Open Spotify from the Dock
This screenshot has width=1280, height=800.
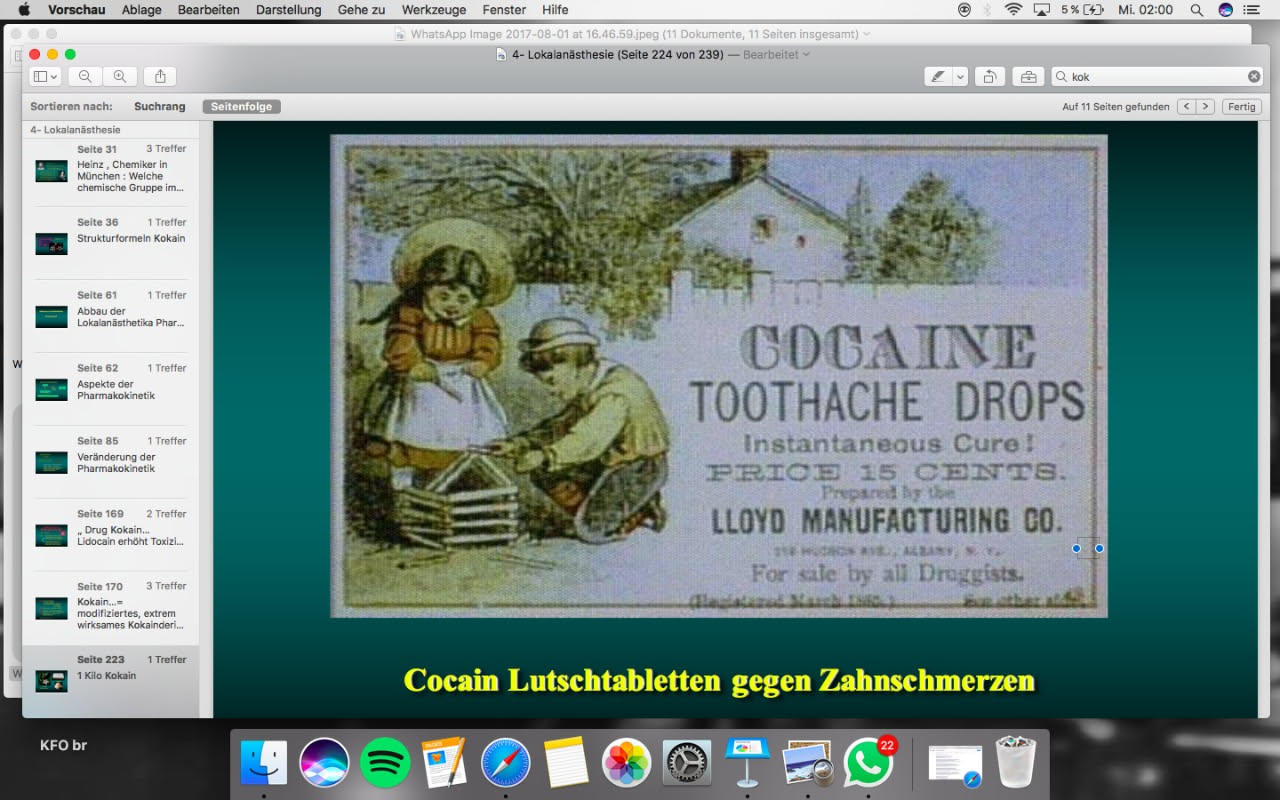tap(385, 763)
